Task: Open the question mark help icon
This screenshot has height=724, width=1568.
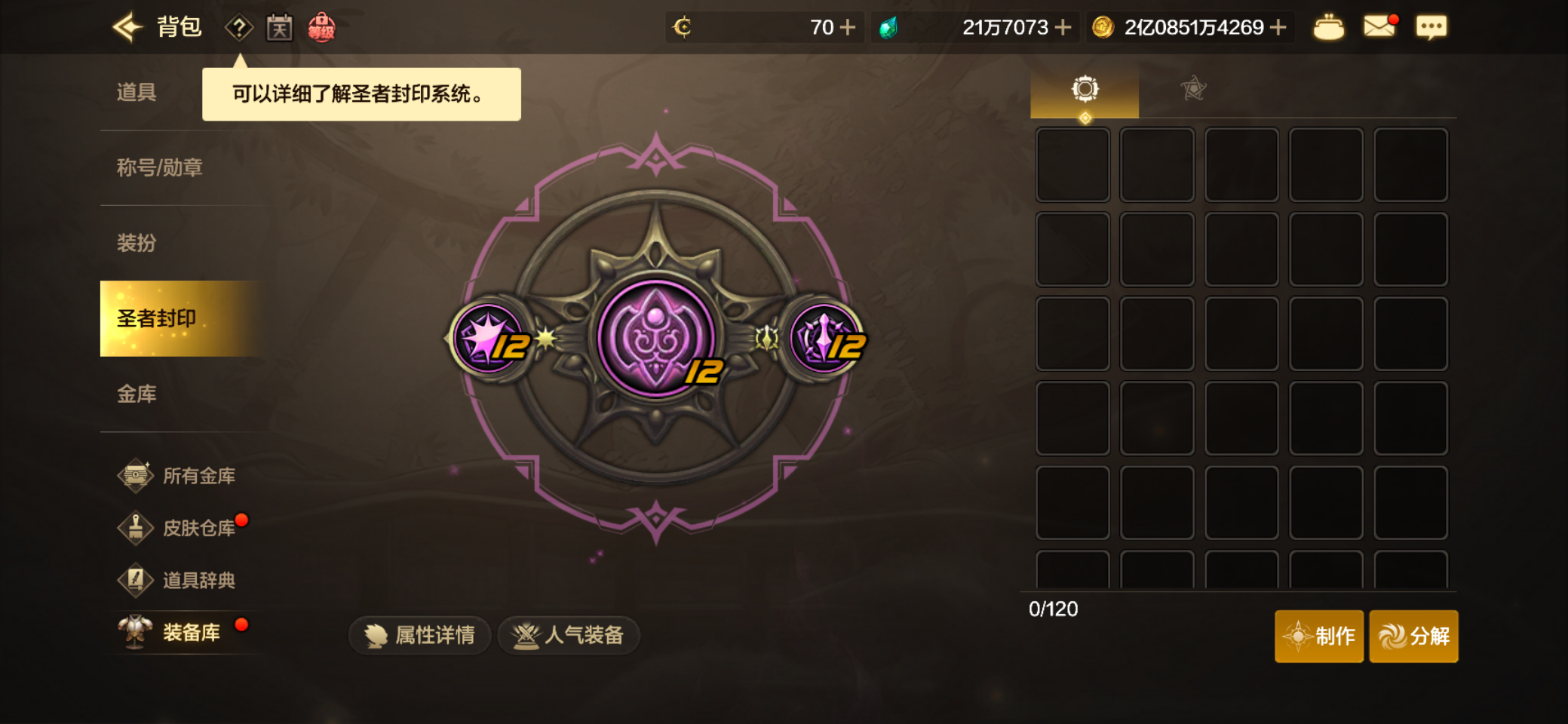Action: pos(239,29)
